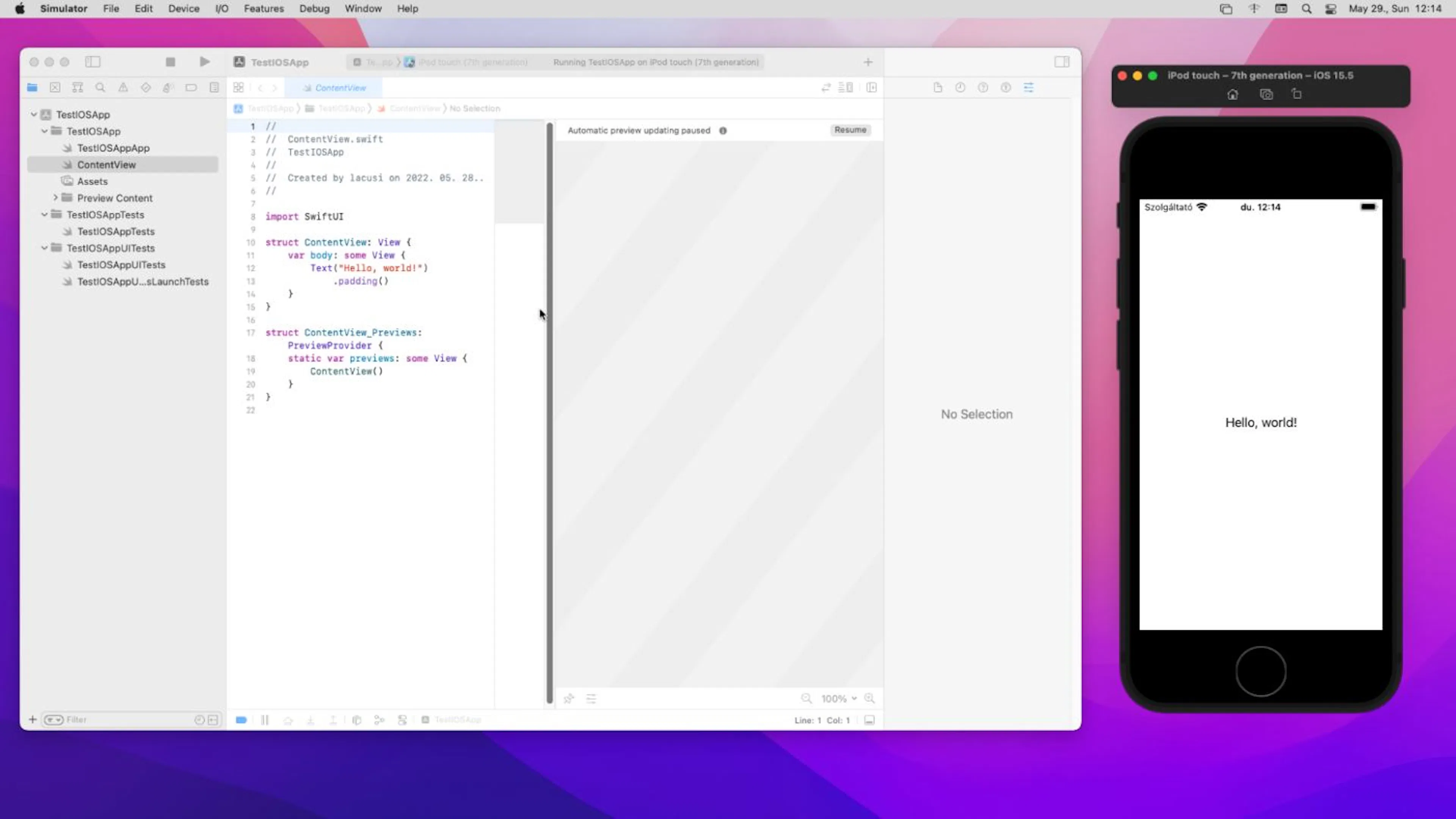This screenshot has width=1456, height=819.
Task: Stop the running app in Xcode
Action: (170, 62)
